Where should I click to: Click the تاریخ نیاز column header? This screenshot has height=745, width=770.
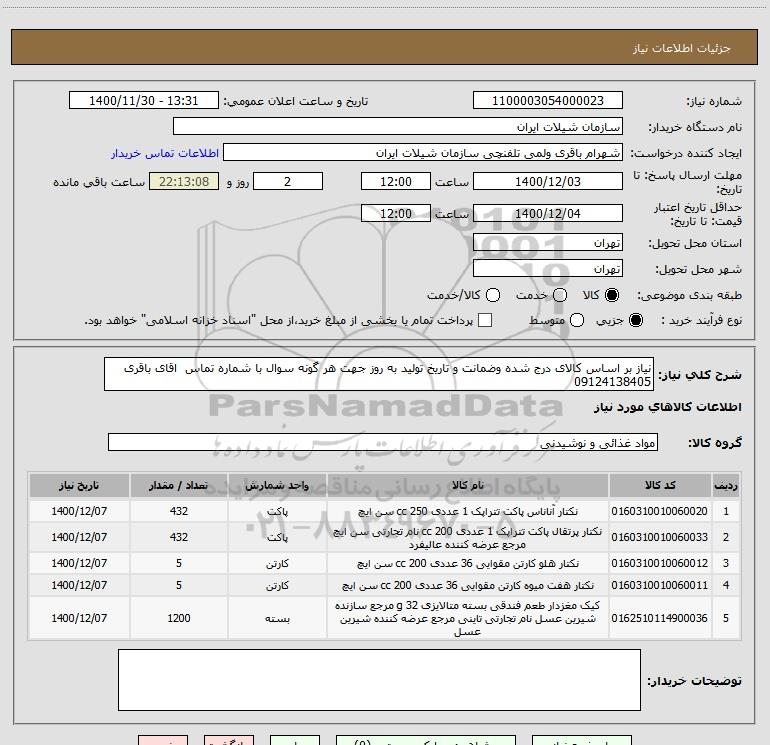(79, 486)
